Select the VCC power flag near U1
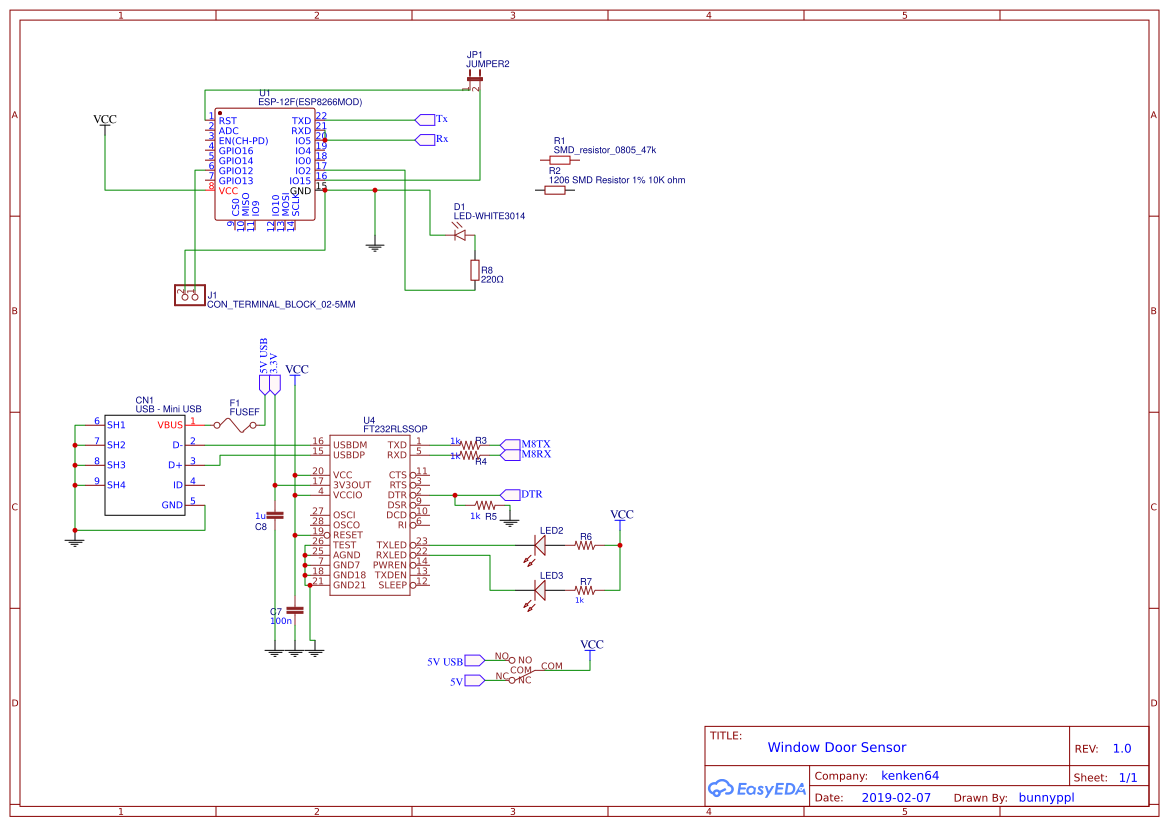Image resolution: width=1169 pixels, height=827 pixels. tap(103, 120)
